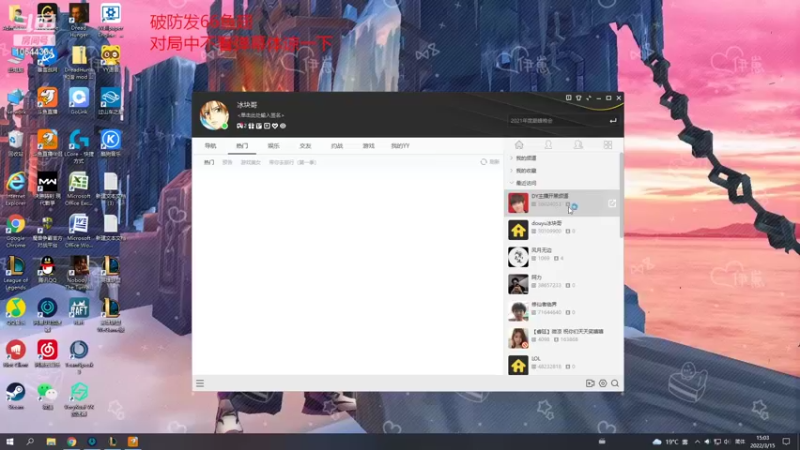This screenshot has width=800, height=450.
Task: Select the 热门 sub-filter link
Action: (209, 162)
